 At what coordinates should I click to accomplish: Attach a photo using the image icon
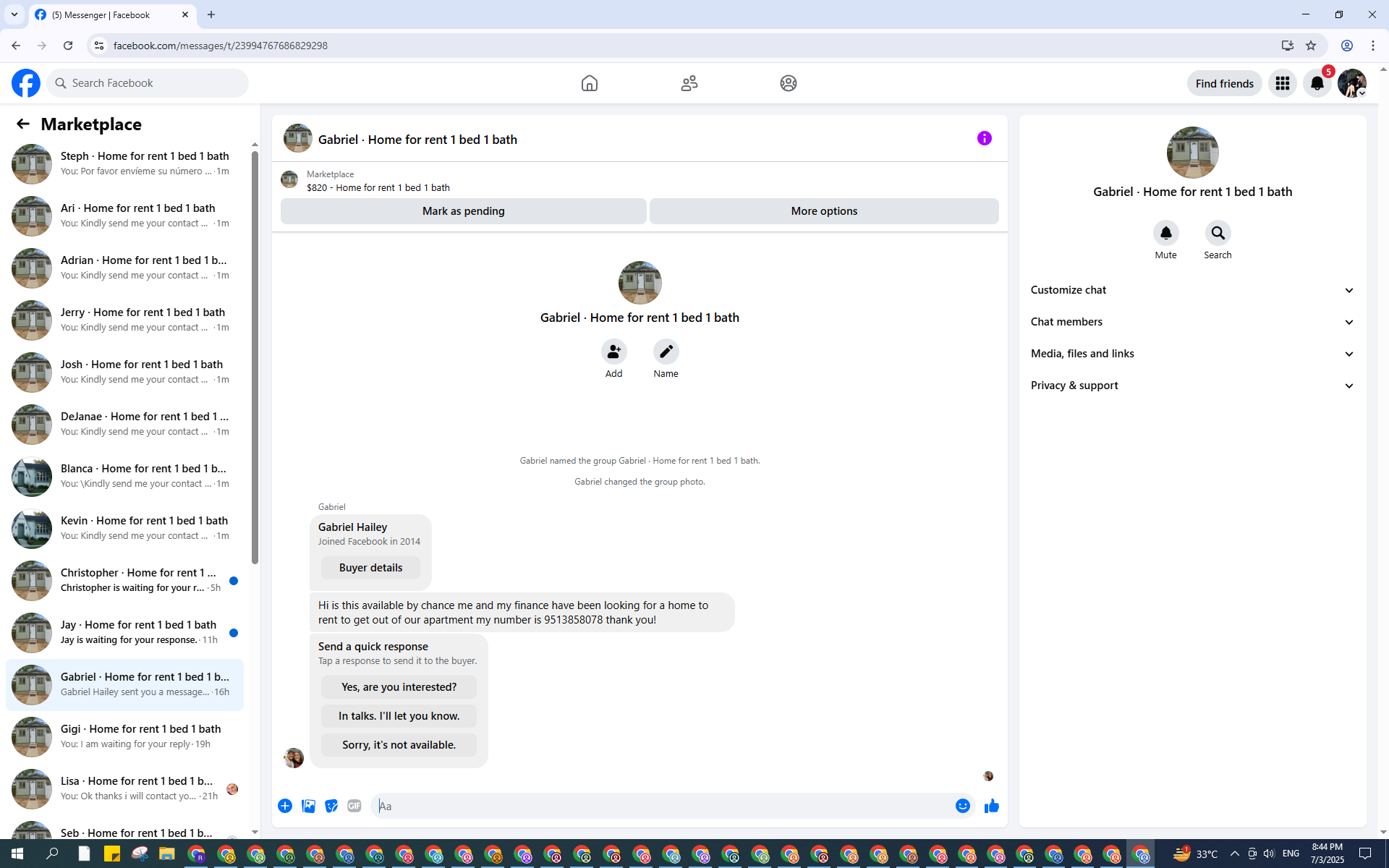(308, 806)
